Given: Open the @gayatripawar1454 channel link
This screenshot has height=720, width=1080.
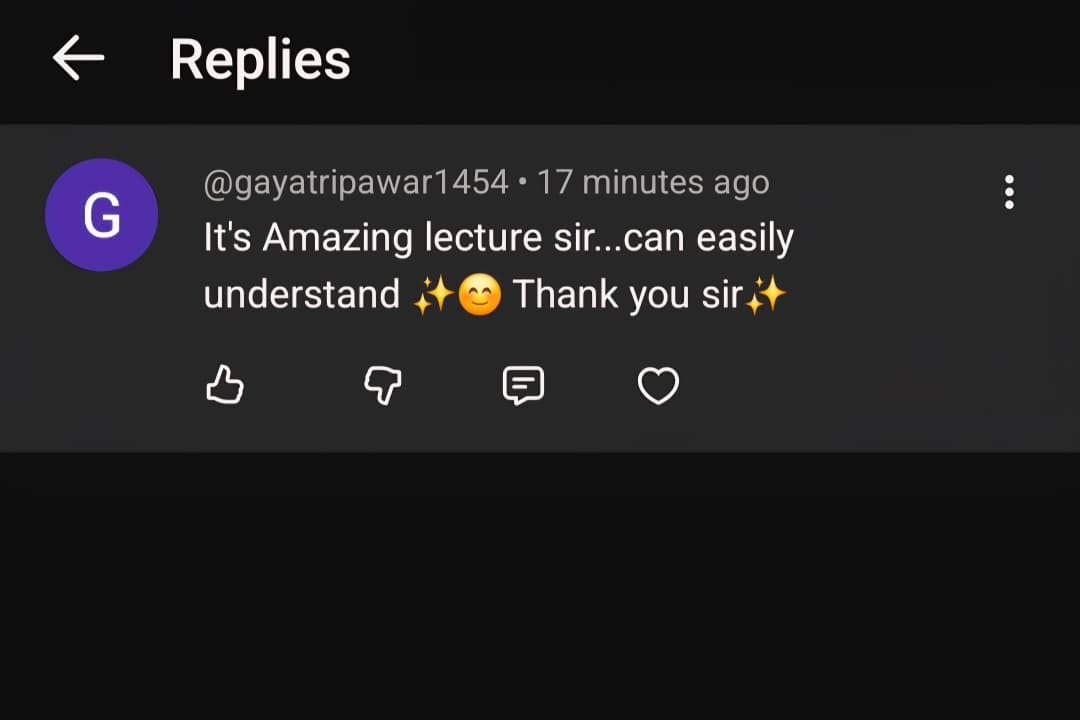Looking at the screenshot, I should click(x=356, y=183).
